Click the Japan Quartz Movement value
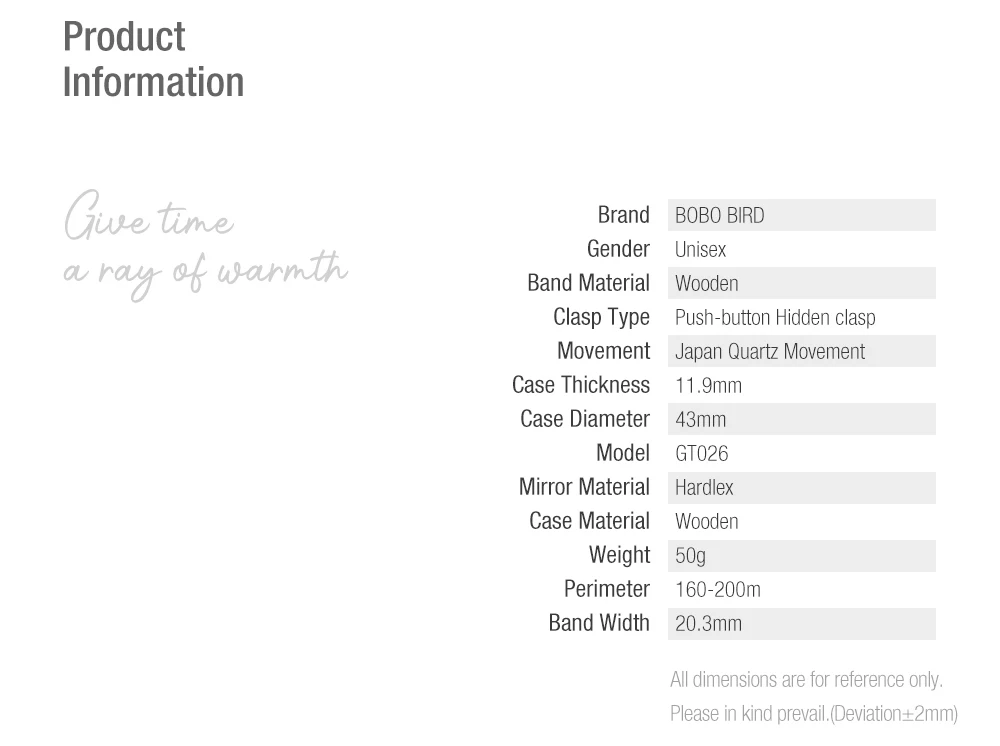The image size is (1000, 746). tap(770, 351)
